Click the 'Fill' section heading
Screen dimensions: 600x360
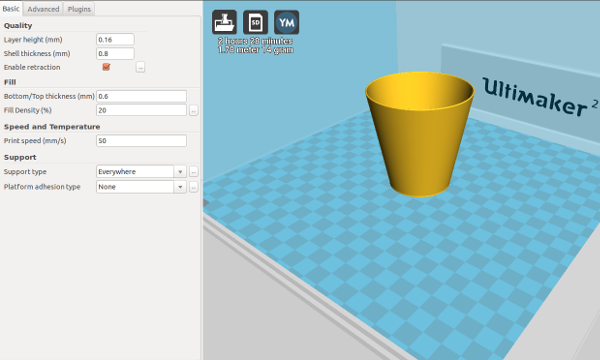(10, 82)
